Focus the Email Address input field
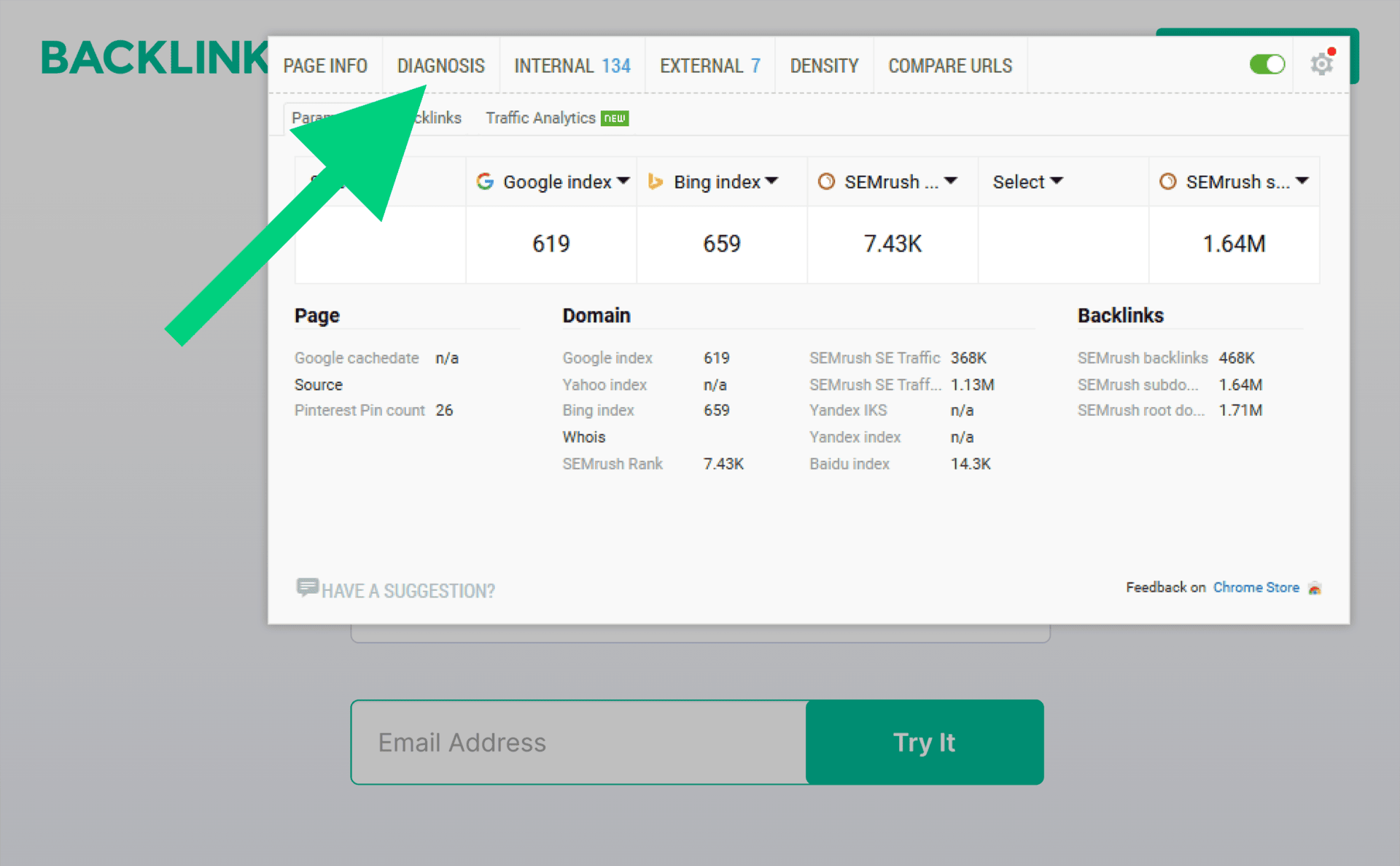 (578, 742)
